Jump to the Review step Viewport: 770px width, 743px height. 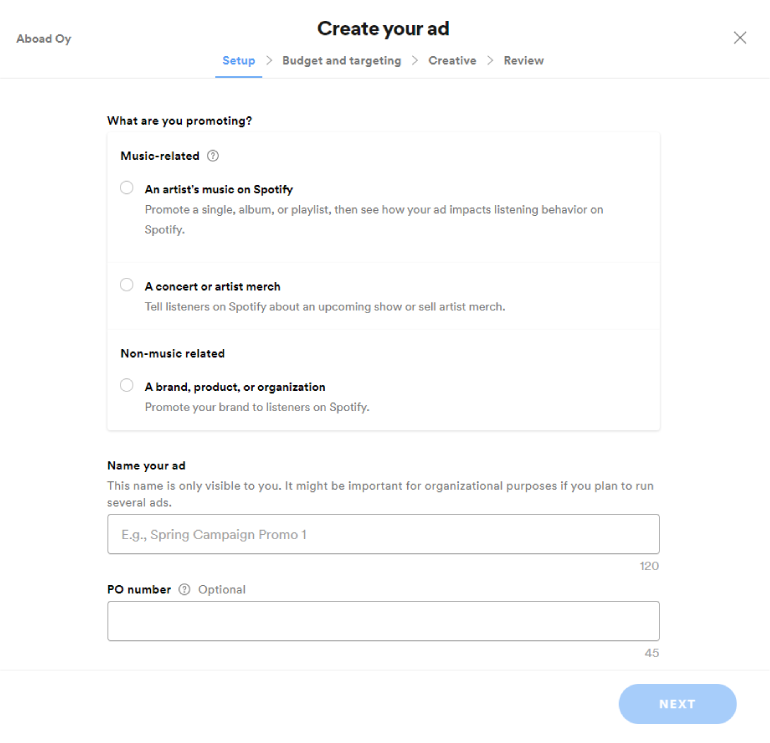click(524, 61)
